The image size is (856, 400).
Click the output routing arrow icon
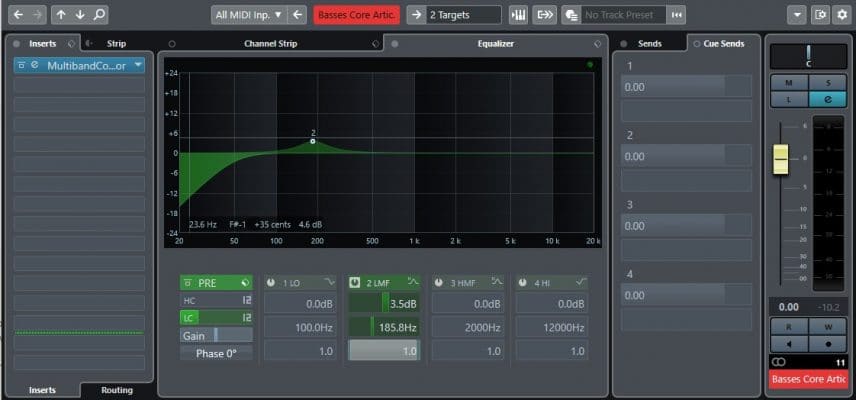(545, 15)
